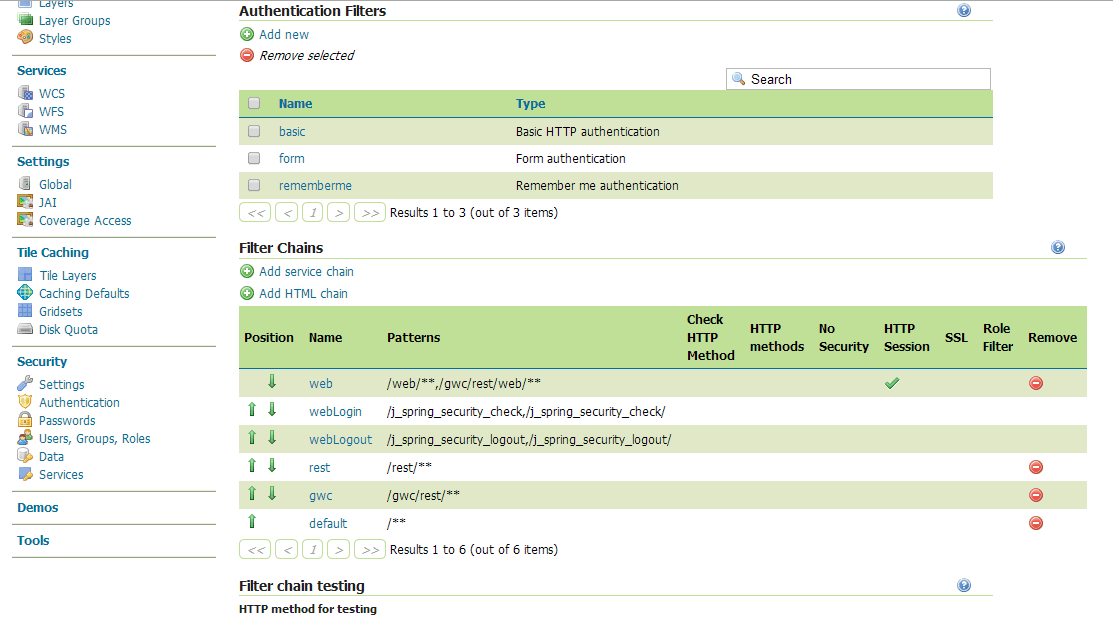
Task: Open Security Data page
Action: 51,457
